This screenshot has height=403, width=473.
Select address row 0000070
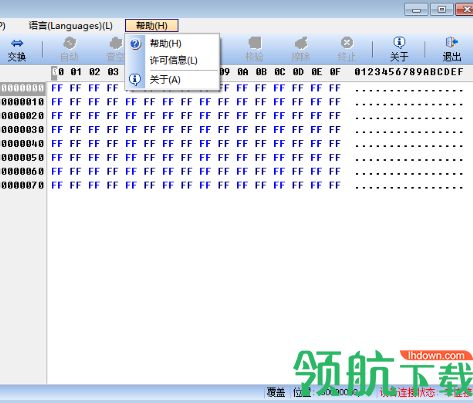point(22,185)
